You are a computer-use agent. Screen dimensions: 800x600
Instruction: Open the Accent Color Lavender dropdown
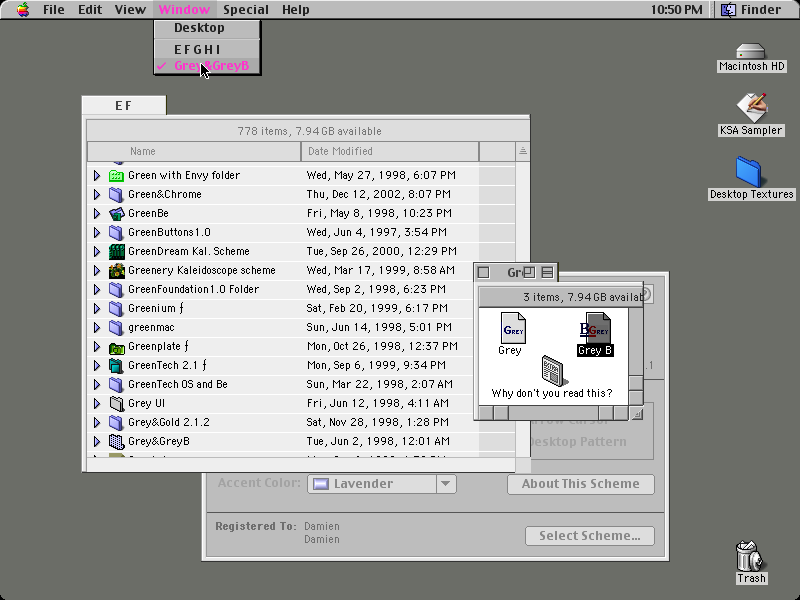coord(382,484)
